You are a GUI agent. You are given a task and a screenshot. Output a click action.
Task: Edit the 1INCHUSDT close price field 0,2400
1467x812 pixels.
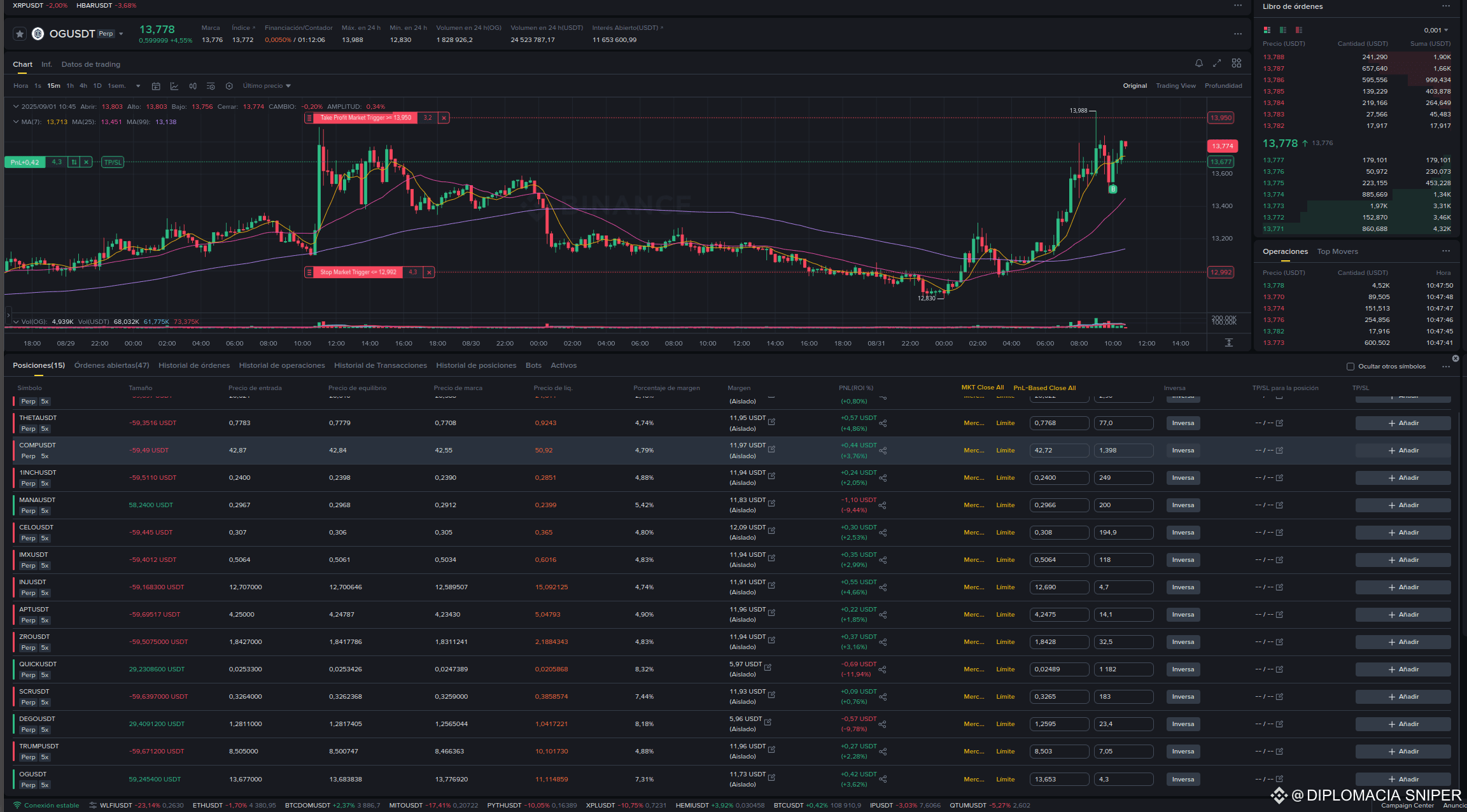pos(1059,478)
